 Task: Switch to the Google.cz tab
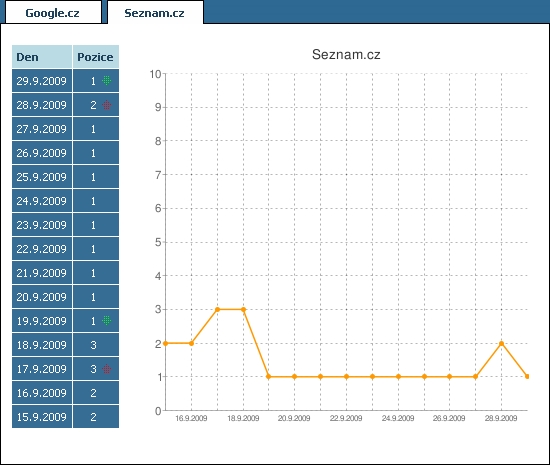tap(53, 13)
